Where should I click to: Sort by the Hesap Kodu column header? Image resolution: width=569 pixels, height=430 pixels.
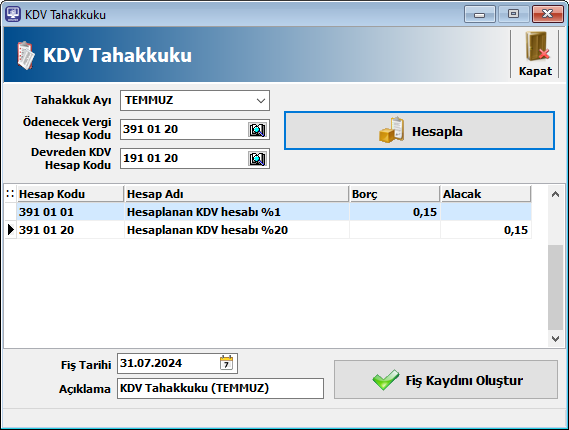pos(70,194)
